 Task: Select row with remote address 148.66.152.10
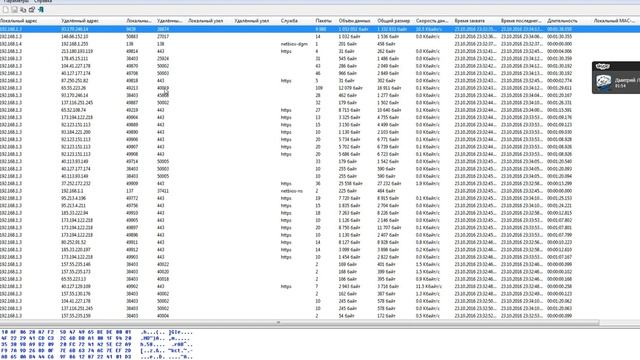[320, 37]
